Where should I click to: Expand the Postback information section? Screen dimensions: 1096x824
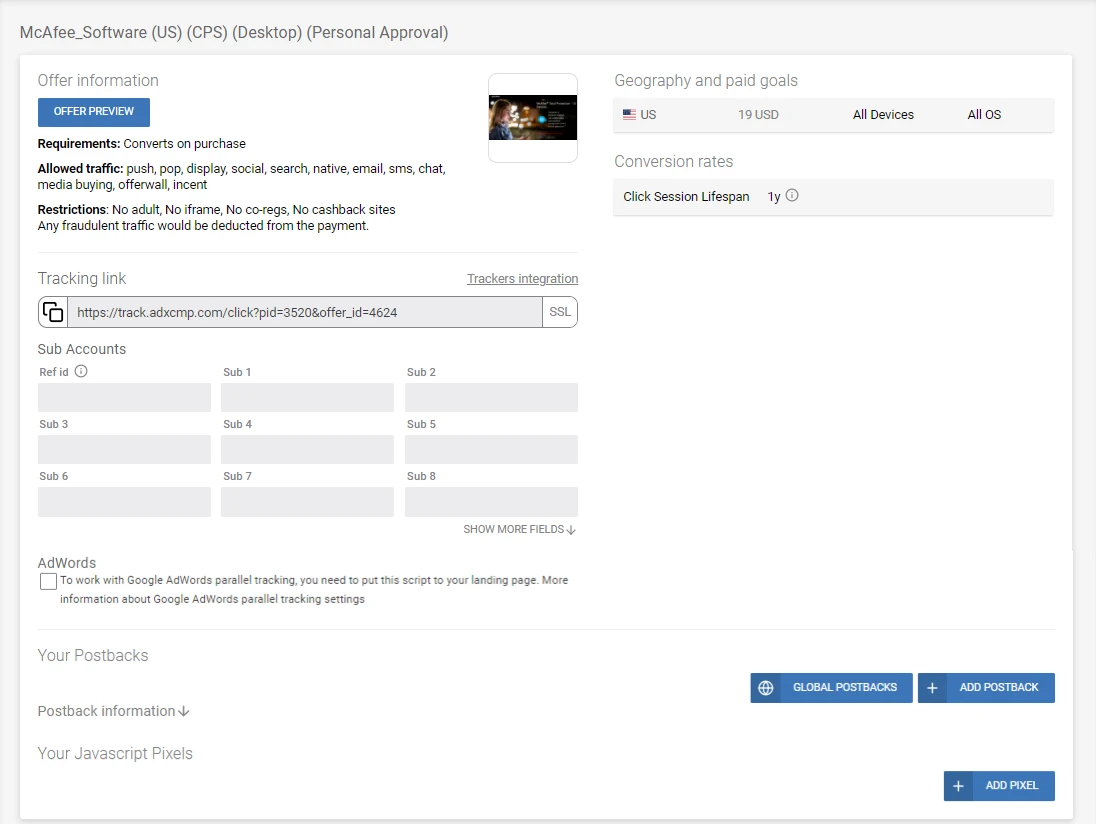(x=113, y=711)
